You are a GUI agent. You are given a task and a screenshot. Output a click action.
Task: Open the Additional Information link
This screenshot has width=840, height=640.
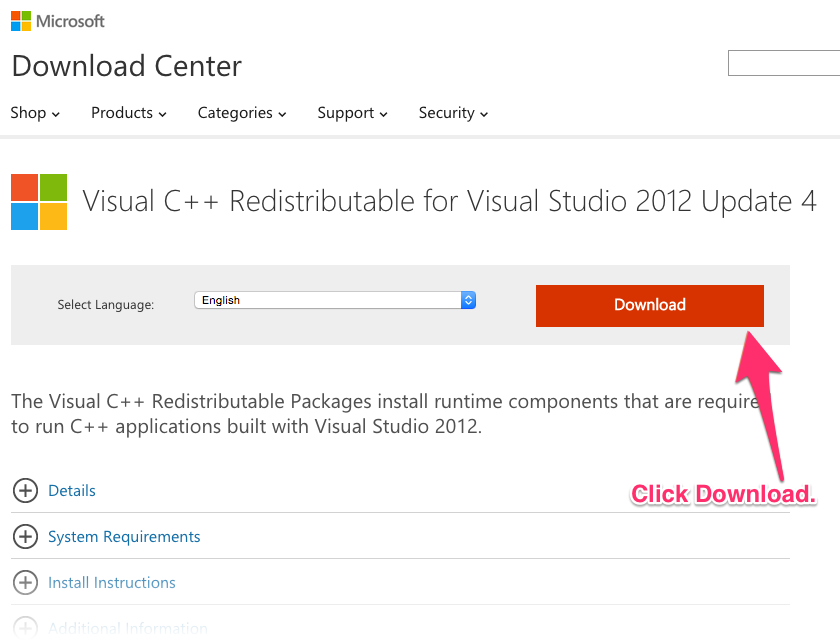(x=128, y=628)
